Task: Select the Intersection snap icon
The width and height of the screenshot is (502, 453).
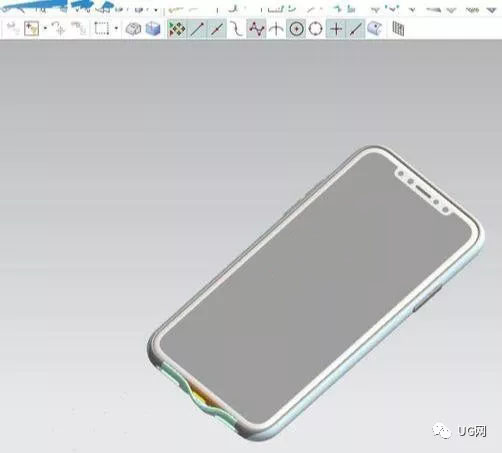Action: 276,29
